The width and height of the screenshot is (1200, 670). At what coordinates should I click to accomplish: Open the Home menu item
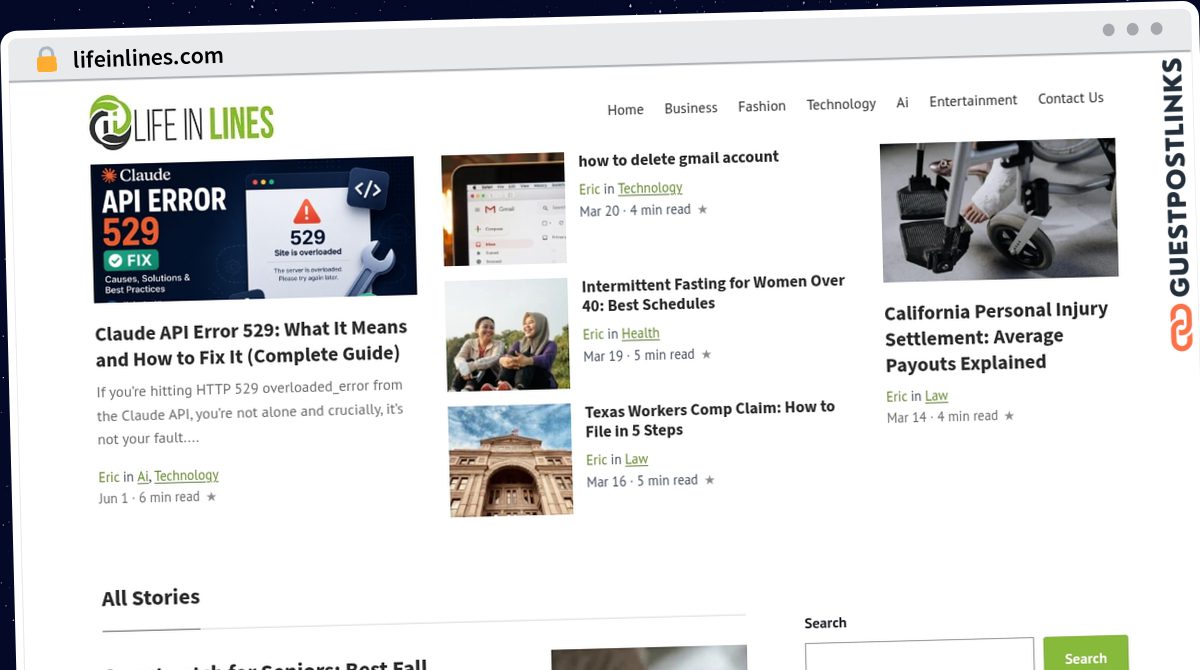[625, 110]
